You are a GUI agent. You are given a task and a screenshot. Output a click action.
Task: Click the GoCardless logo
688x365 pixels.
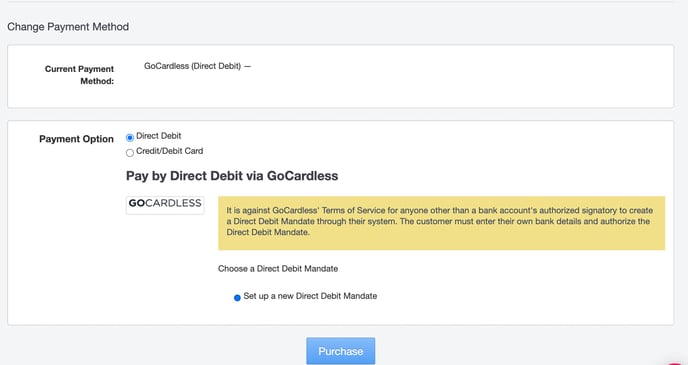click(x=165, y=205)
